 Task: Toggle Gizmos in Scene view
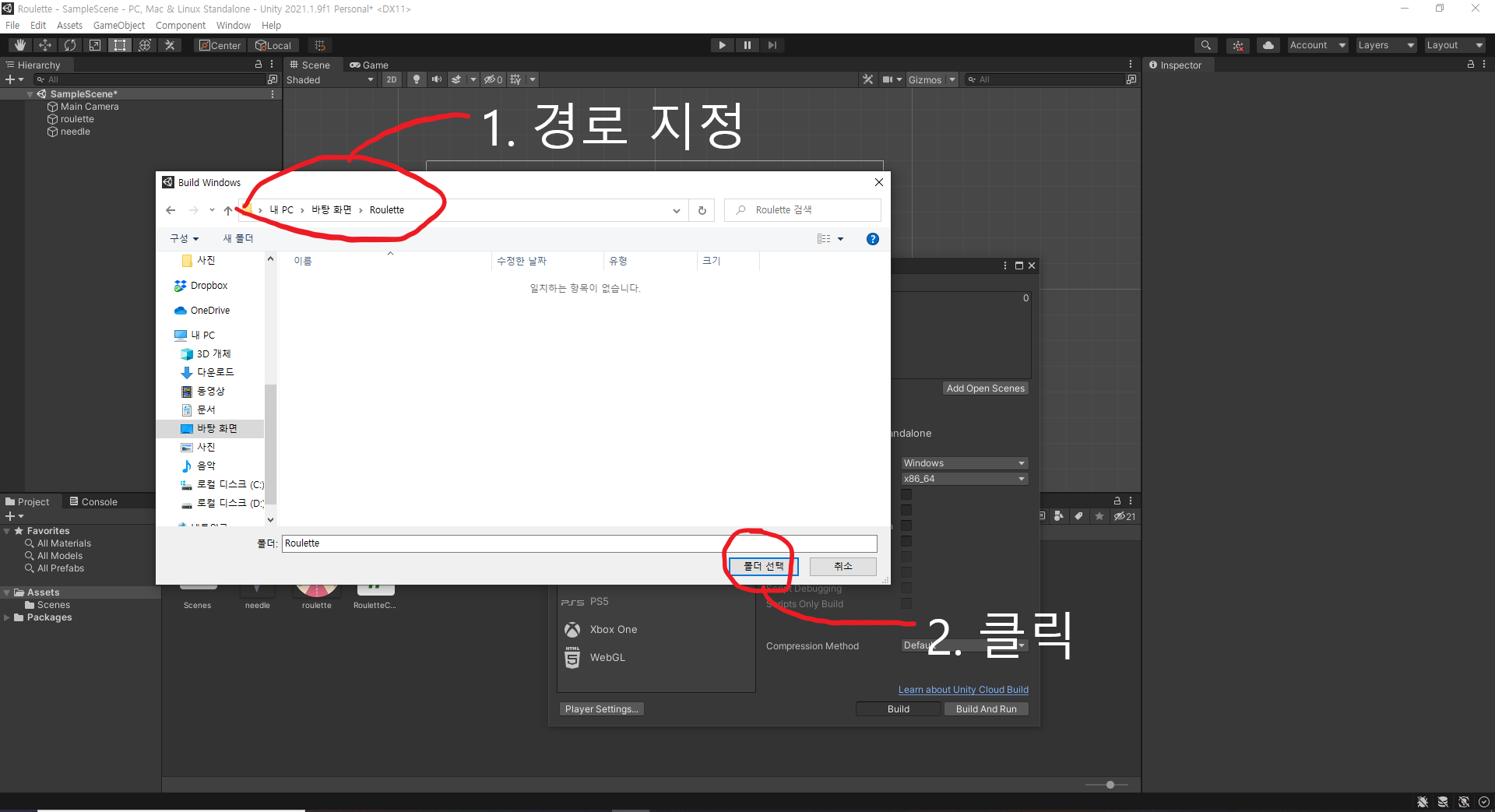pyautogui.click(x=925, y=79)
